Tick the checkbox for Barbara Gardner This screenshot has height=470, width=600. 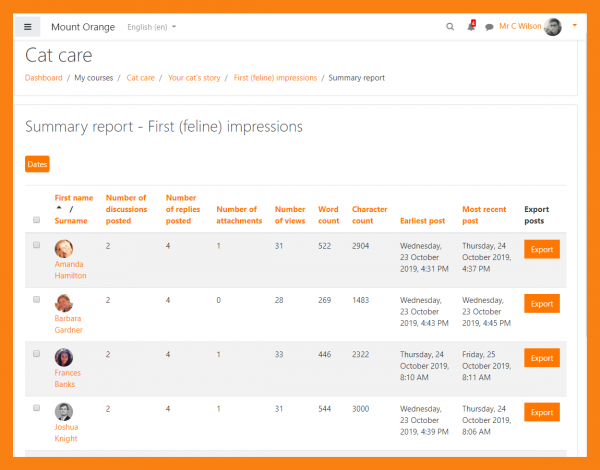37,299
